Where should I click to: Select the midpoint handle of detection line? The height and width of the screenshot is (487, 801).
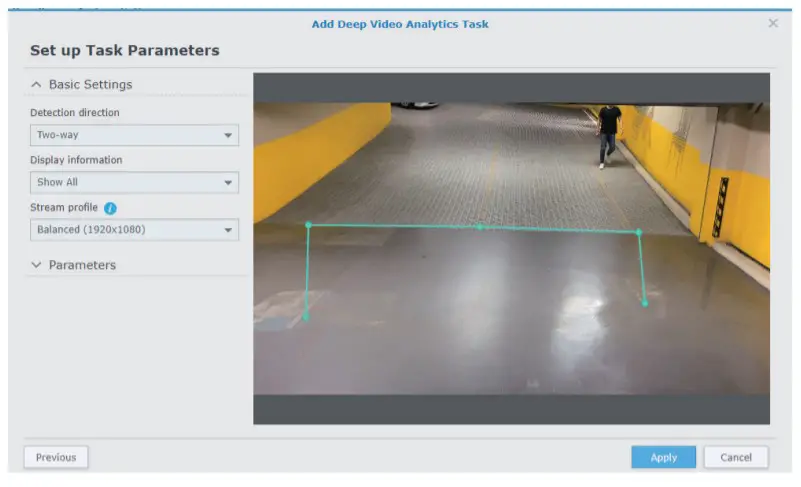click(479, 227)
